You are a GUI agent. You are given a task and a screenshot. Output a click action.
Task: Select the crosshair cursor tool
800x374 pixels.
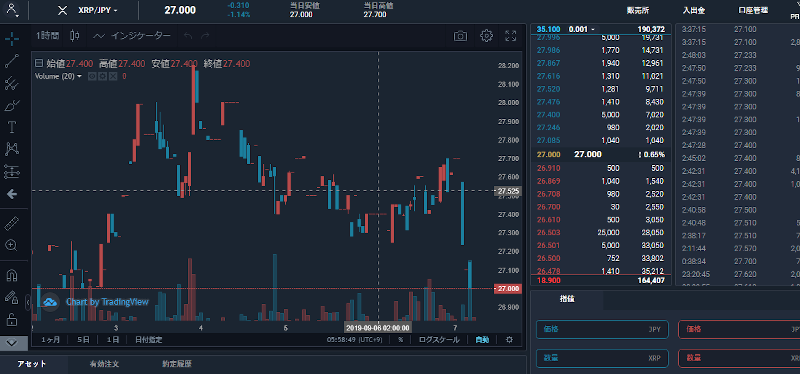pyautogui.click(x=12, y=38)
